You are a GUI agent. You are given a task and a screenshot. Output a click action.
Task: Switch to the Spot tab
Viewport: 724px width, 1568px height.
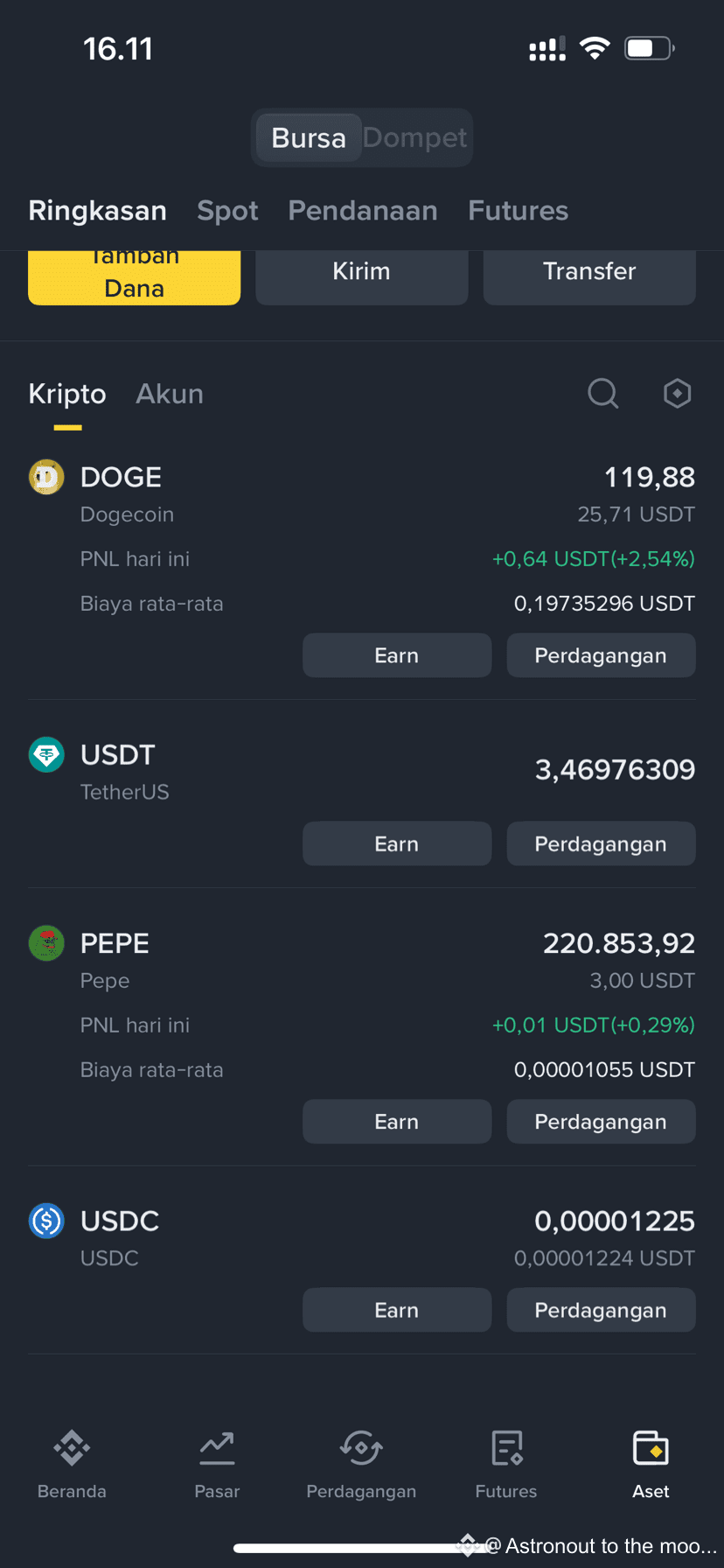click(227, 211)
